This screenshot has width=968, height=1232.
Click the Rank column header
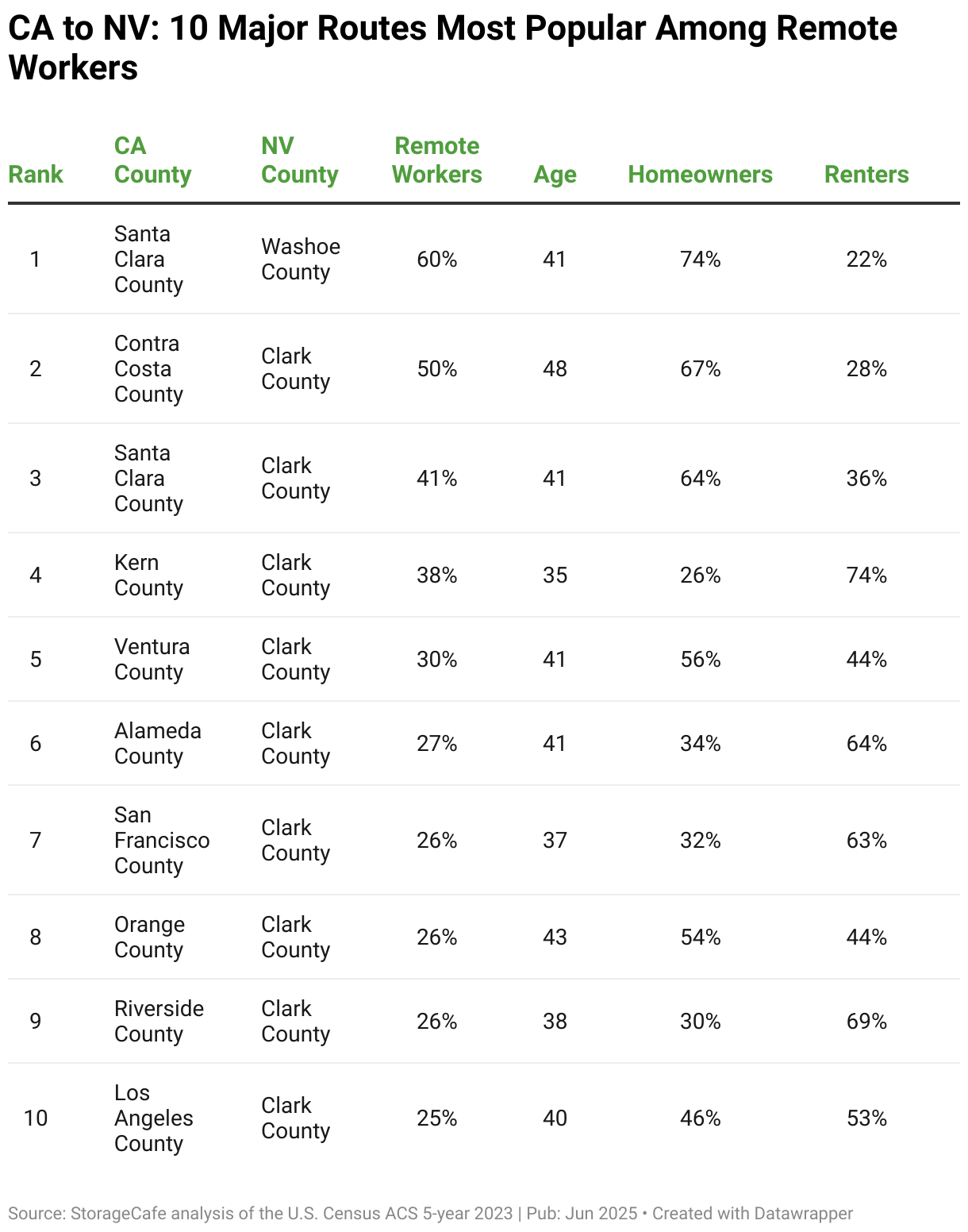click(x=36, y=175)
